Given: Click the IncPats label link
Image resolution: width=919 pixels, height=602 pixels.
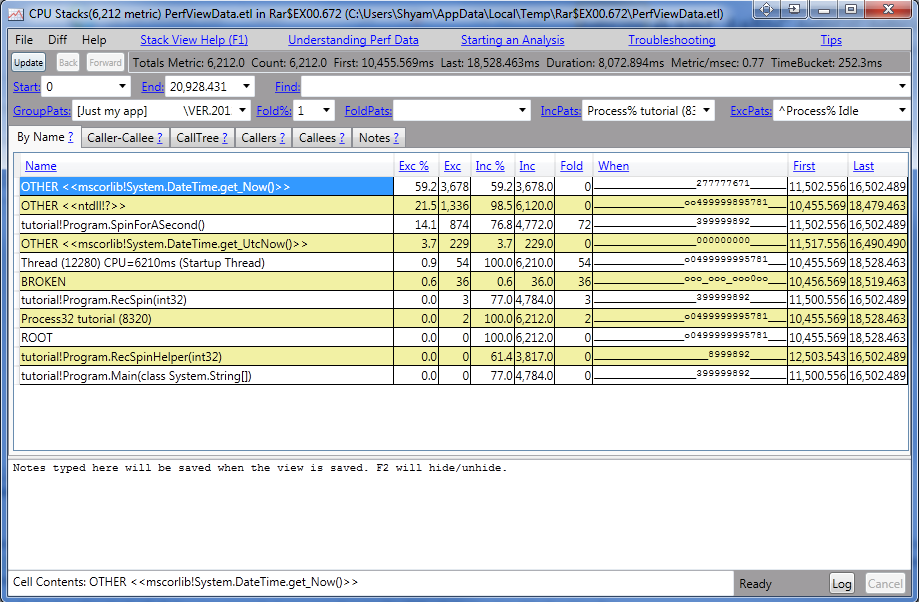Looking at the screenshot, I should (x=561, y=110).
